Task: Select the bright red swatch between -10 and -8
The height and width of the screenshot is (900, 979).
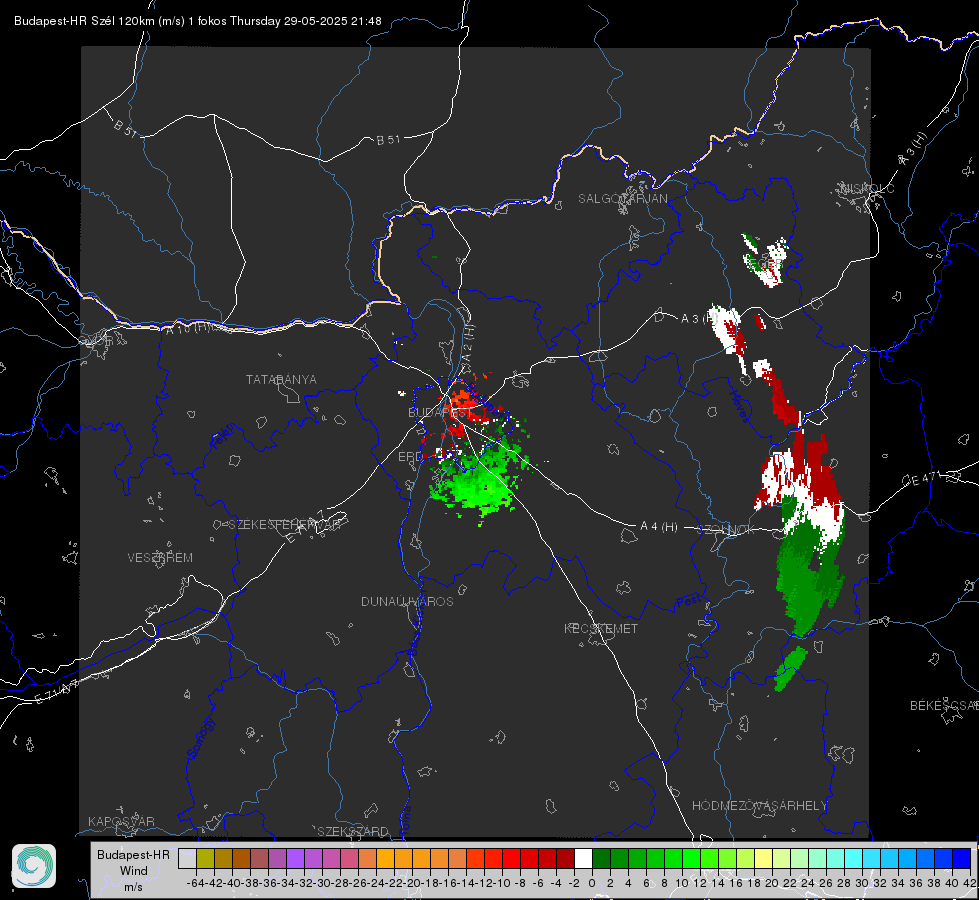Action: [511, 858]
